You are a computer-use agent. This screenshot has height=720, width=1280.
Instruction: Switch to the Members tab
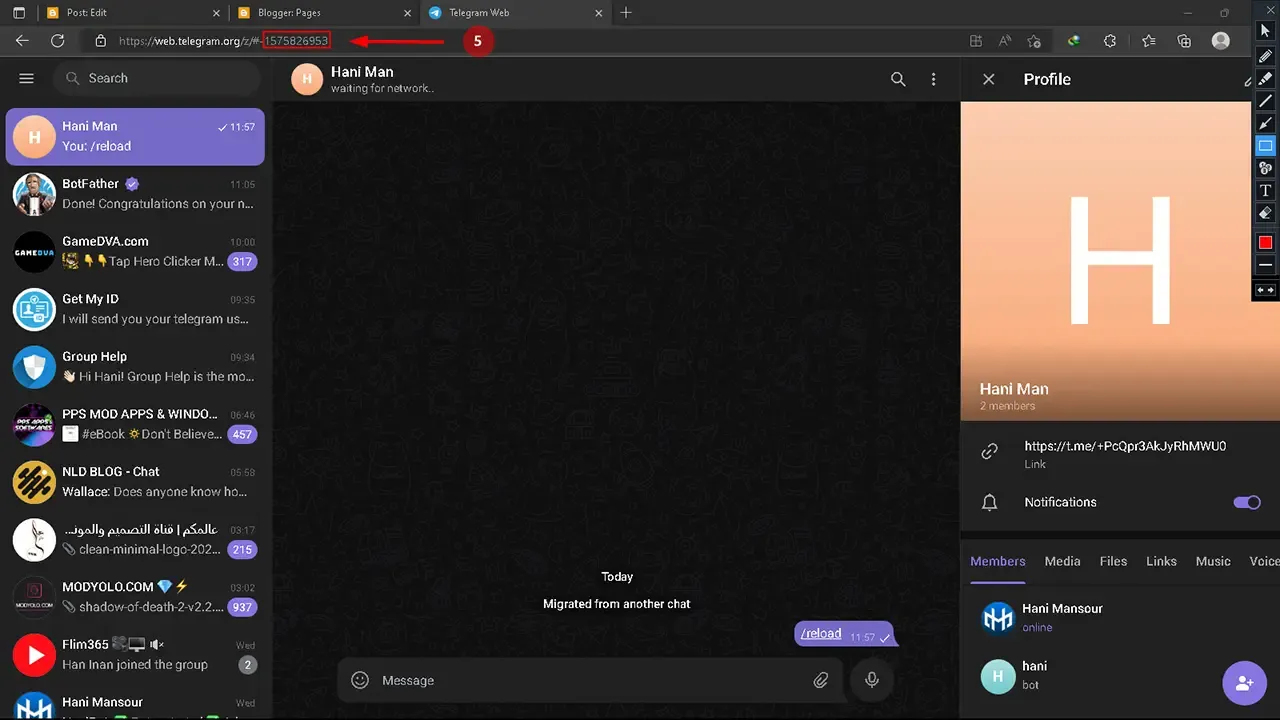tap(998, 561)
